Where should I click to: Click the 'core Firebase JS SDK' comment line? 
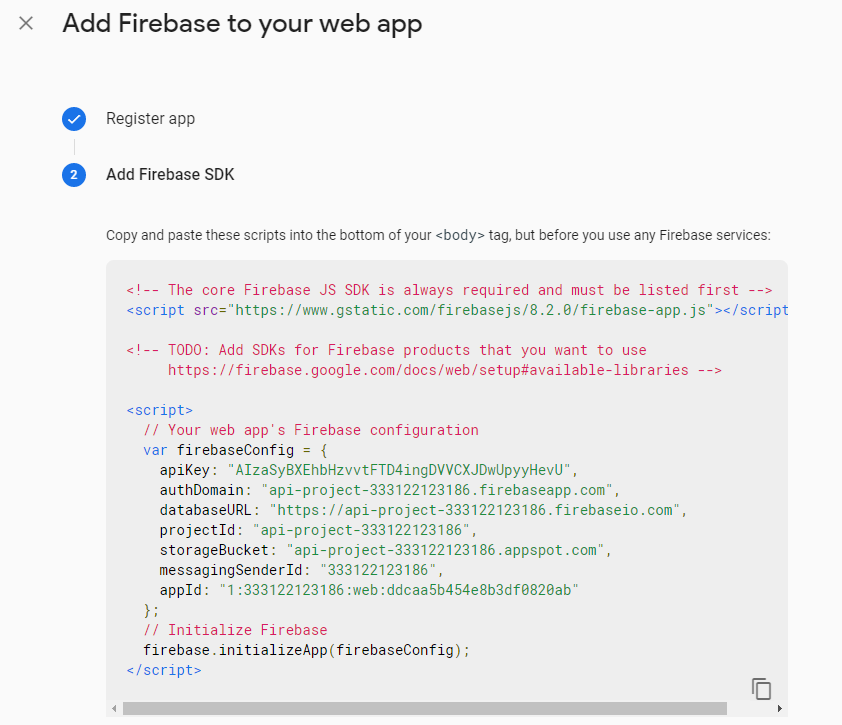(x=449, y=291)
